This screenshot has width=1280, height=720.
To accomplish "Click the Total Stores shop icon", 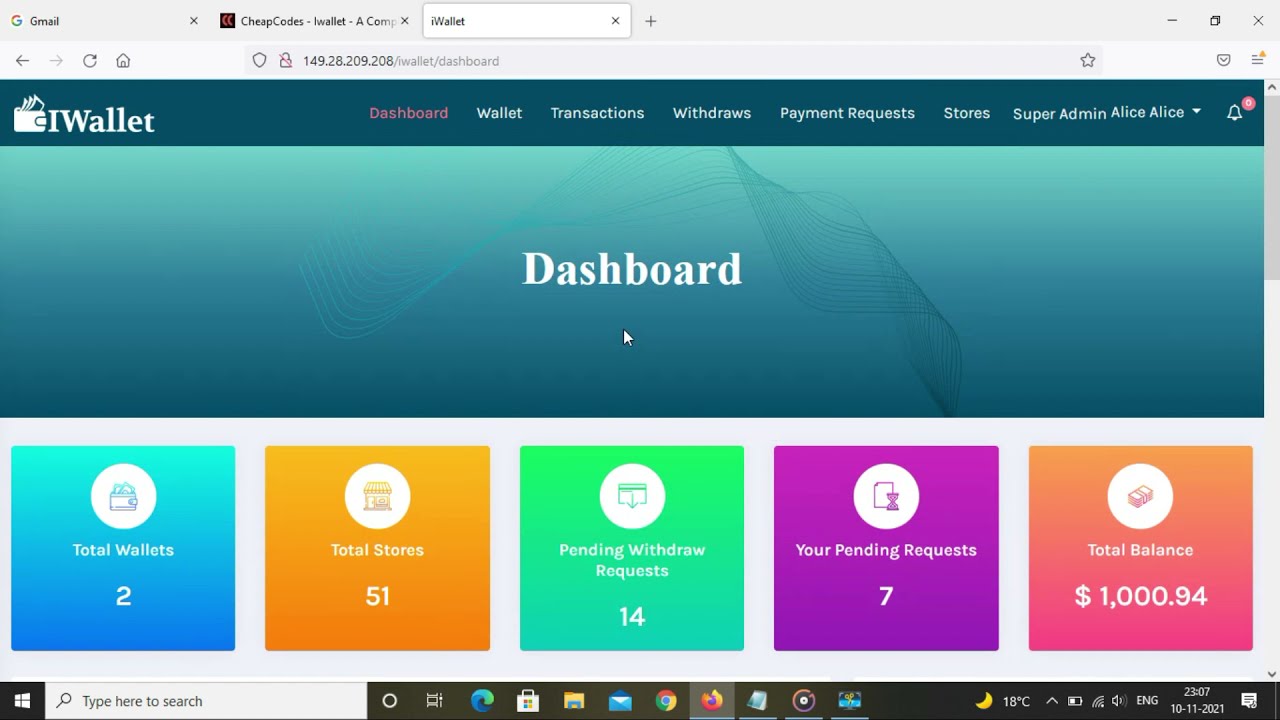I will coord(377,497).
